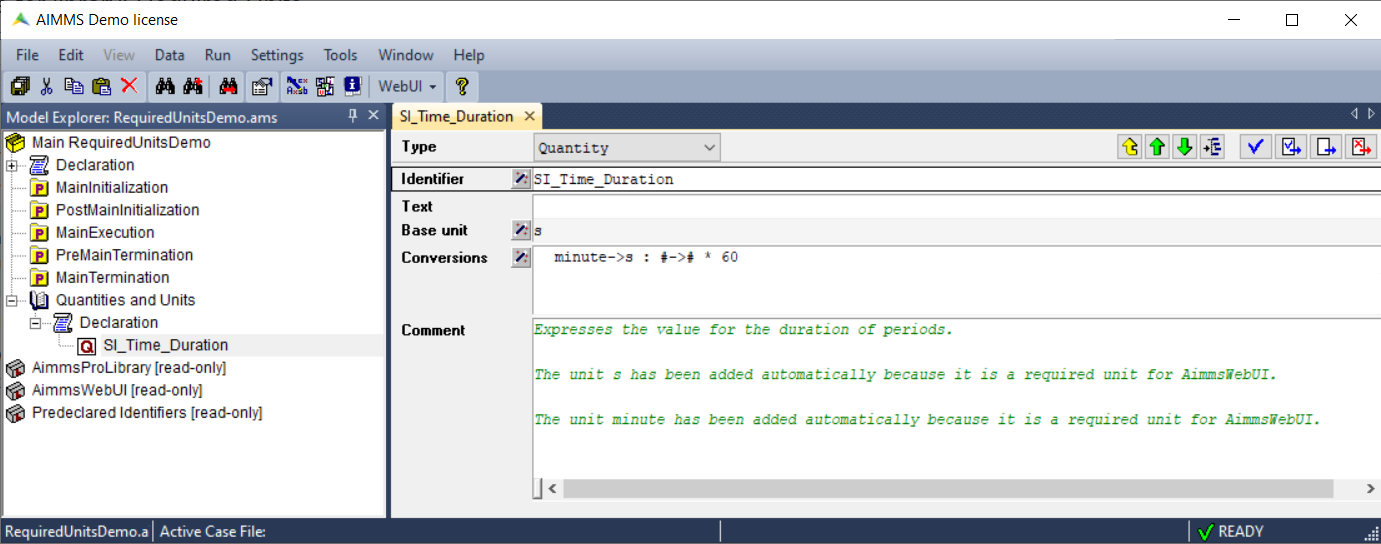The width and height of the screenshot is (1381, 544).
Task: Click the READY status indicator
Action: click(x=1231, y=532)
